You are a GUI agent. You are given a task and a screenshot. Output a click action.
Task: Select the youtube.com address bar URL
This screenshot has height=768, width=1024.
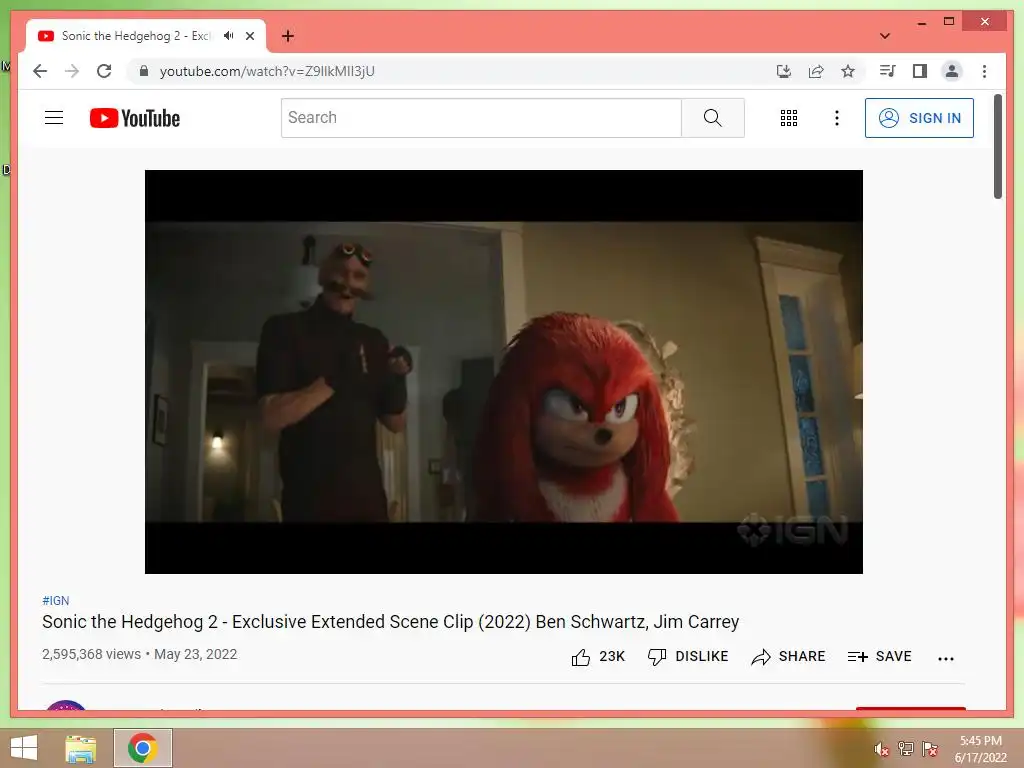click(x=267, y=71)
